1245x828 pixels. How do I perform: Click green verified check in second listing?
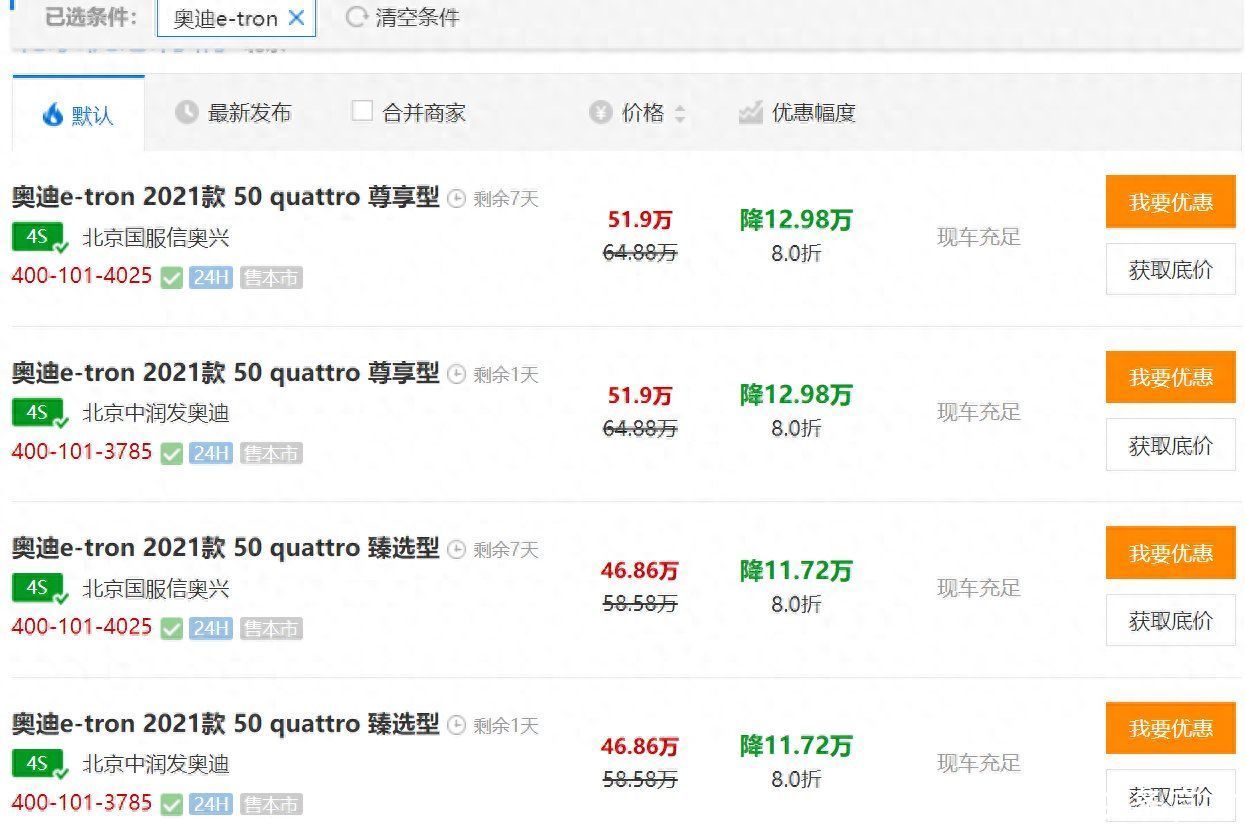(x=171, y=453)
